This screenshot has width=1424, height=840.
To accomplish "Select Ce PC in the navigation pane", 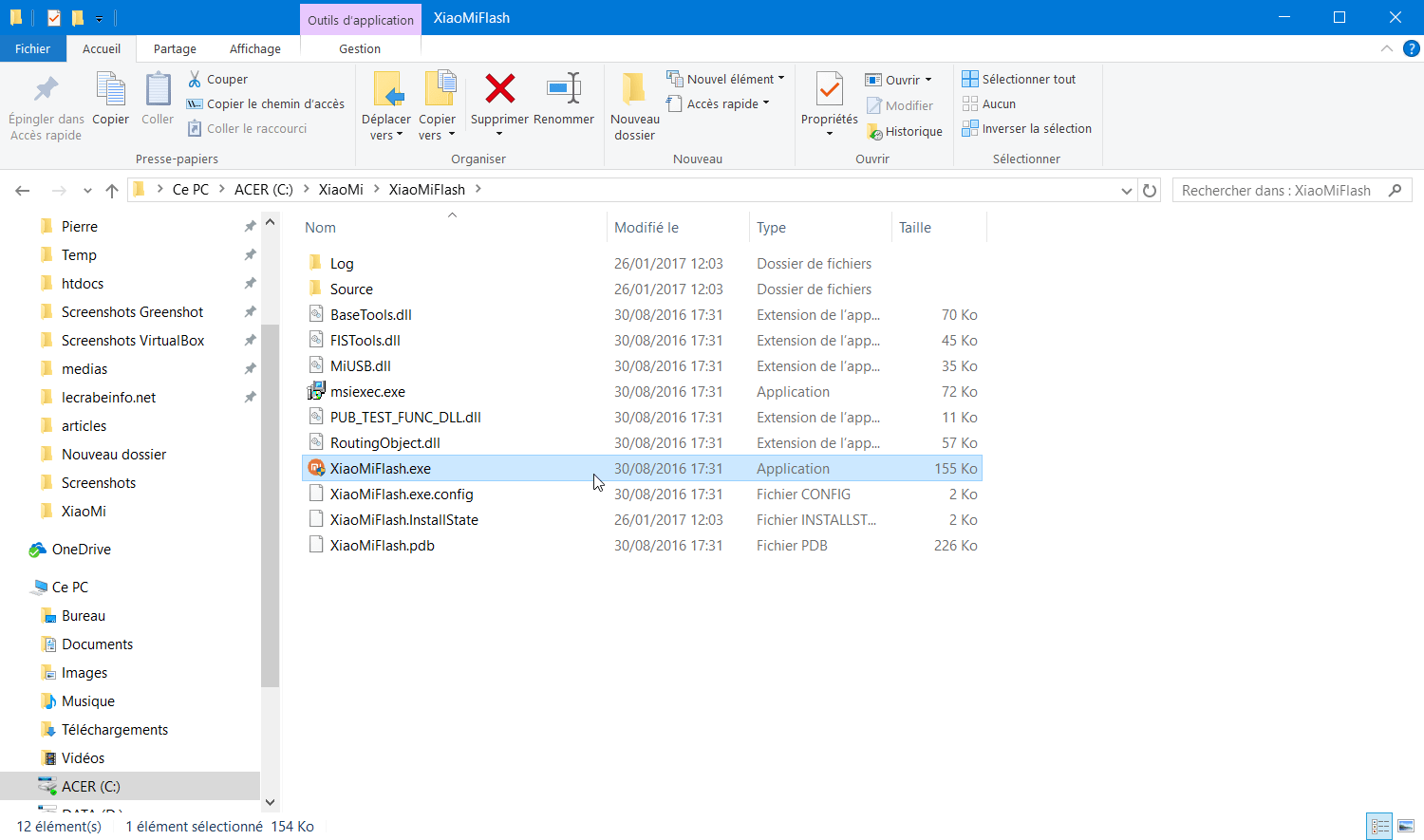I will 70,587.
